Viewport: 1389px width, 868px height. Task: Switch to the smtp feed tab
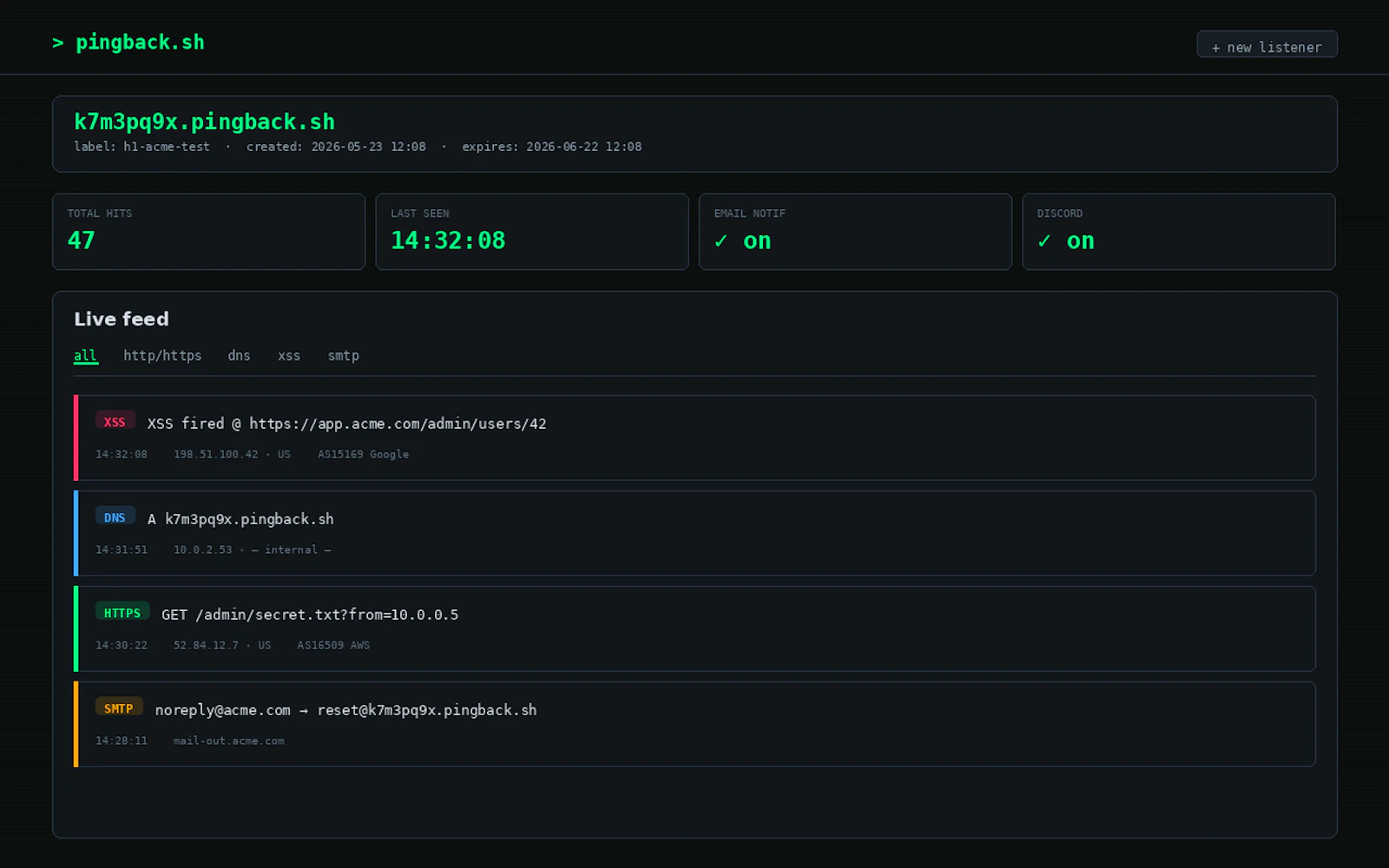[x=343, y=356]
